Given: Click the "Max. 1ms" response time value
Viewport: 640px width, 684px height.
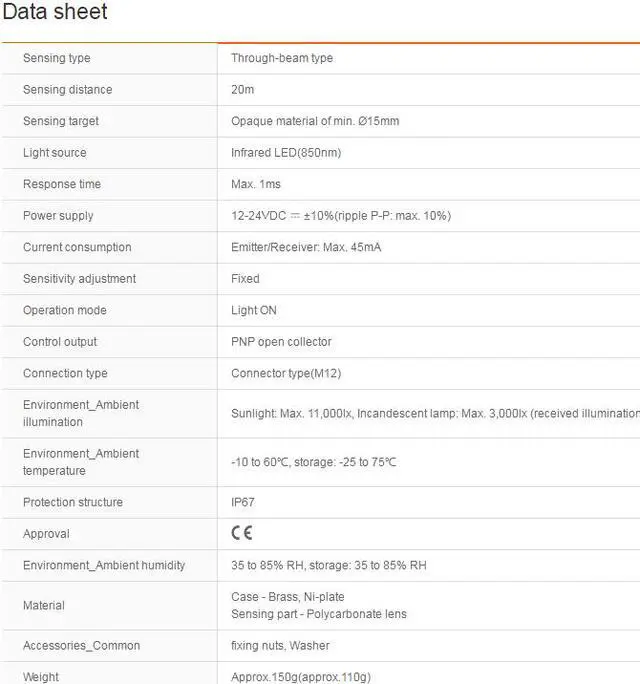Looking at the screenshot, I should click(256, 184).
